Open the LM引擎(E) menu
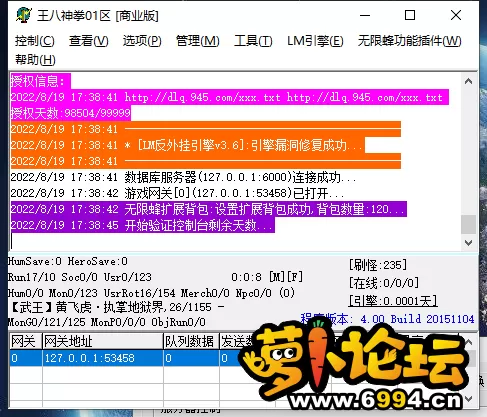 315,41
